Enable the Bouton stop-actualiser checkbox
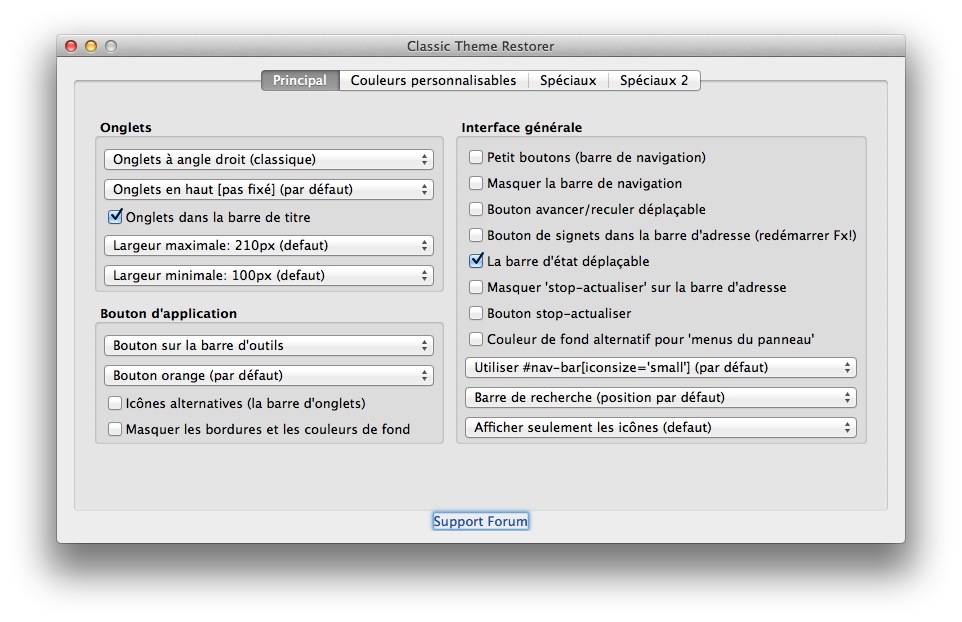 pos(476,313)
